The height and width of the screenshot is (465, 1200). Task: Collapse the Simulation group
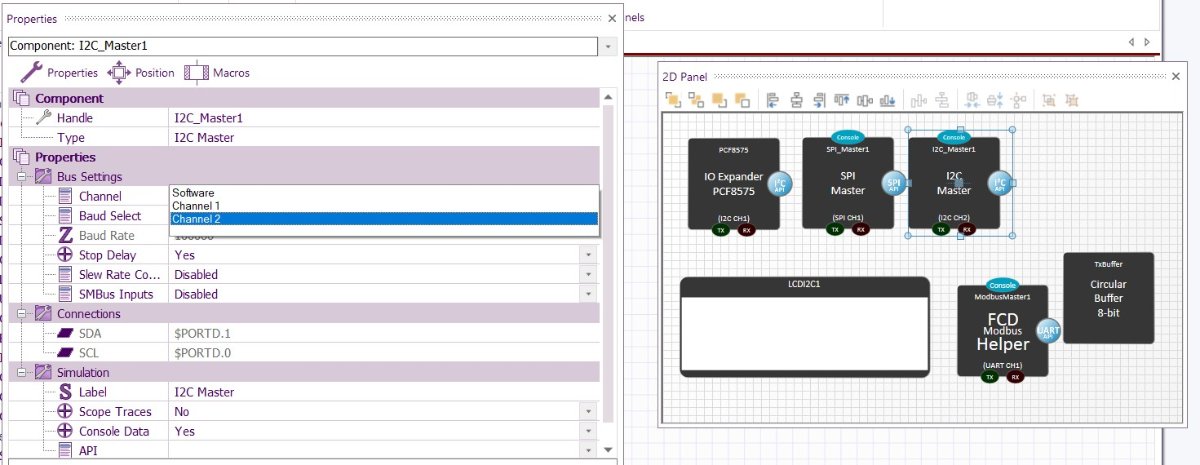(x=22, y=372)
